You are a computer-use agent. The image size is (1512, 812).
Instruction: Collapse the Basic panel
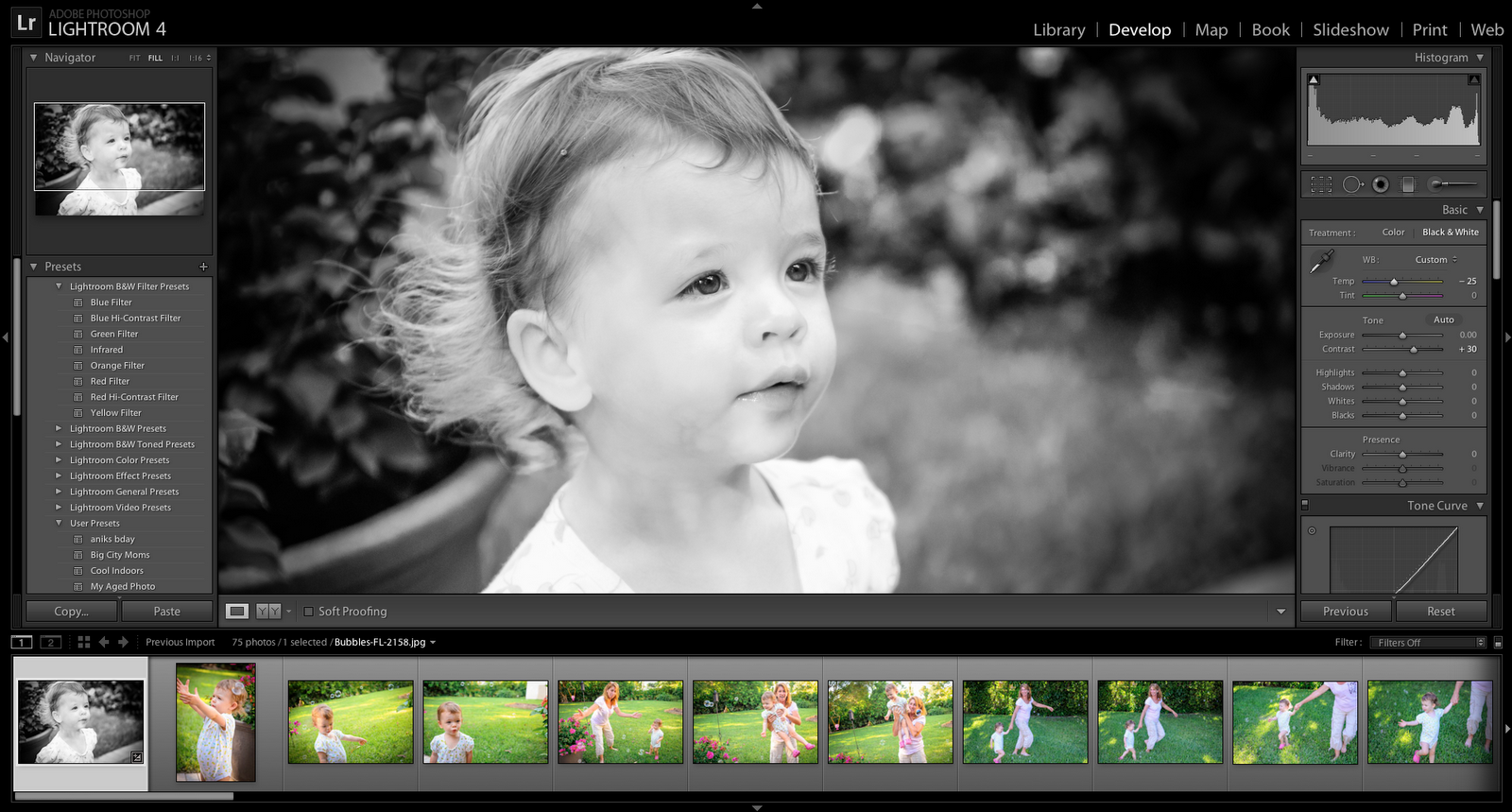[x=1480, y=210]
